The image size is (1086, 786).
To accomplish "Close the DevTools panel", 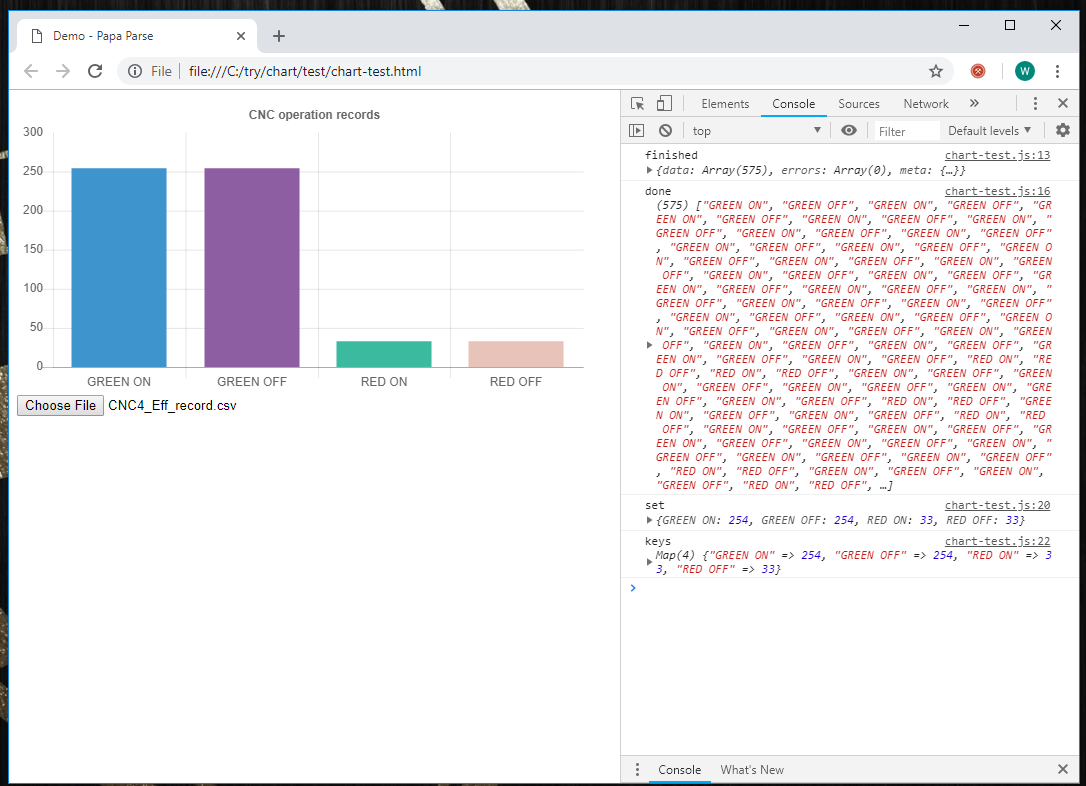I will [1062, 103].
